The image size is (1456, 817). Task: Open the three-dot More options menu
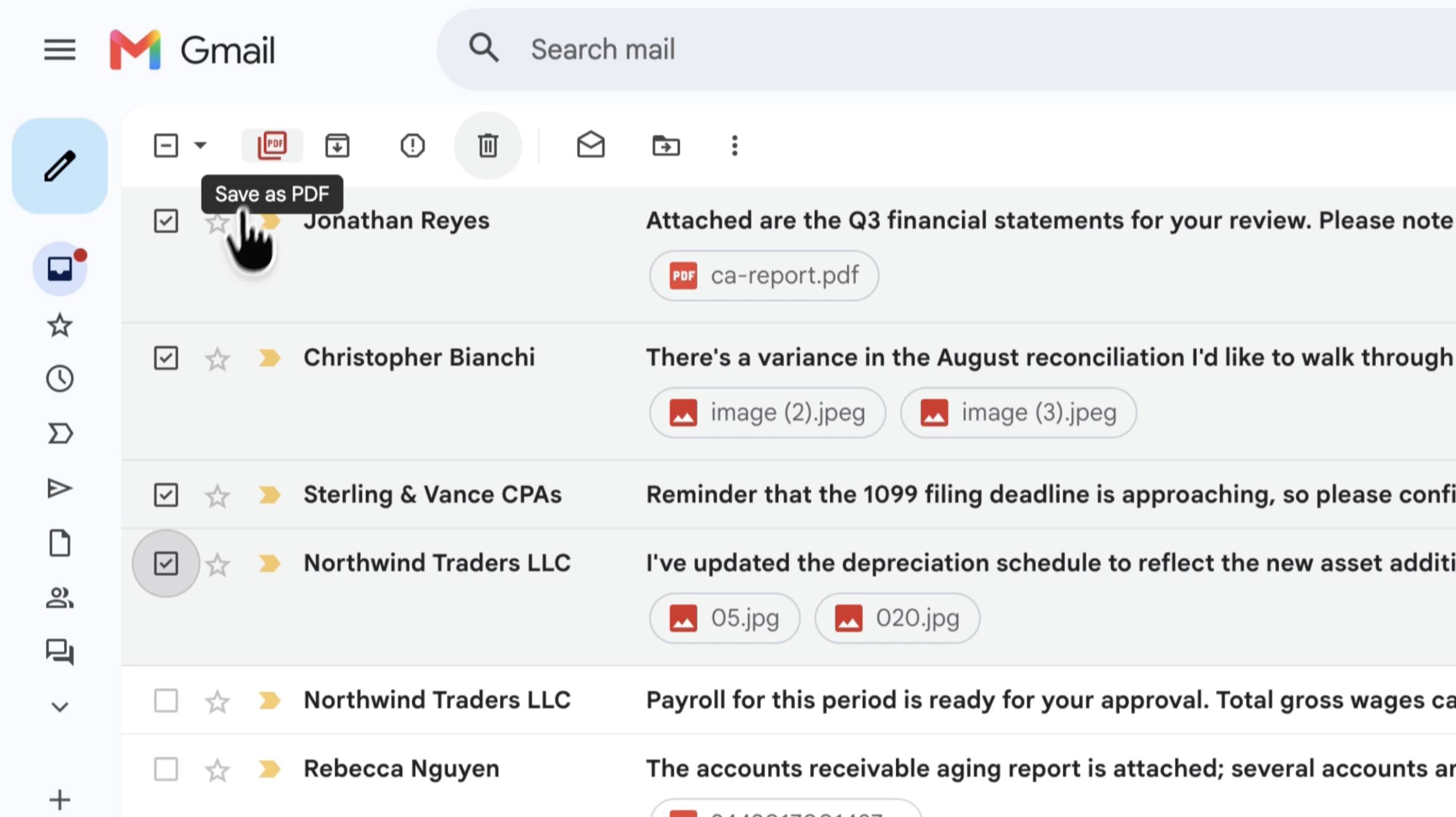tap(735, 145)
